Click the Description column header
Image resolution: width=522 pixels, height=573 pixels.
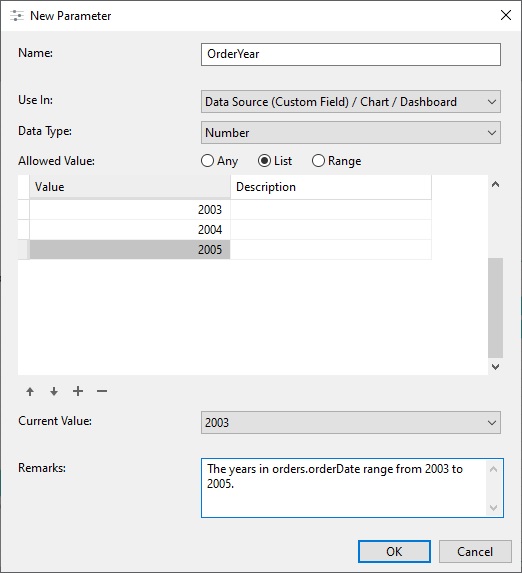click(x=331, y=187)
